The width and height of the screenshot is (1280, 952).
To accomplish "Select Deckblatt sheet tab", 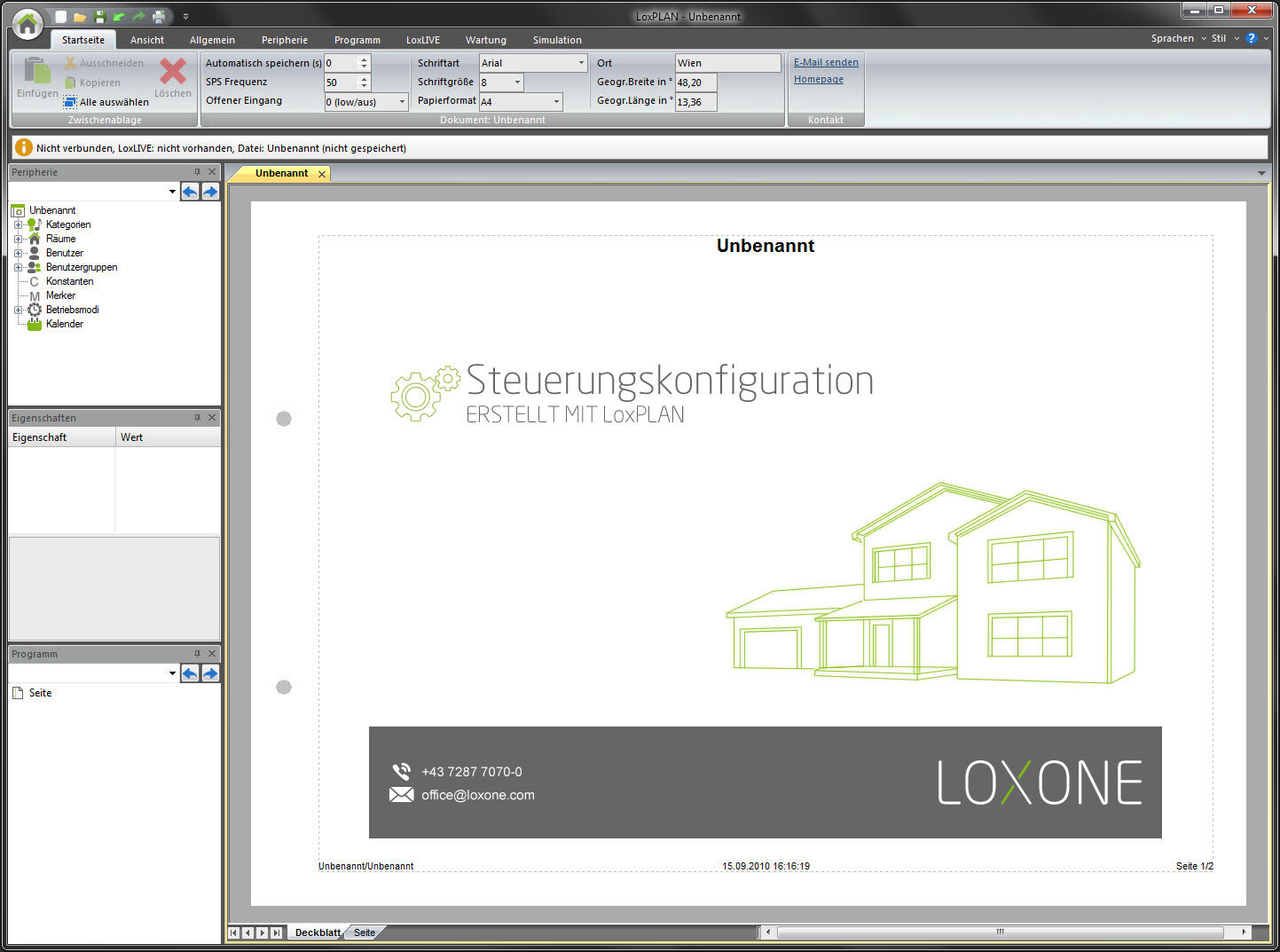I will point(318,932).
